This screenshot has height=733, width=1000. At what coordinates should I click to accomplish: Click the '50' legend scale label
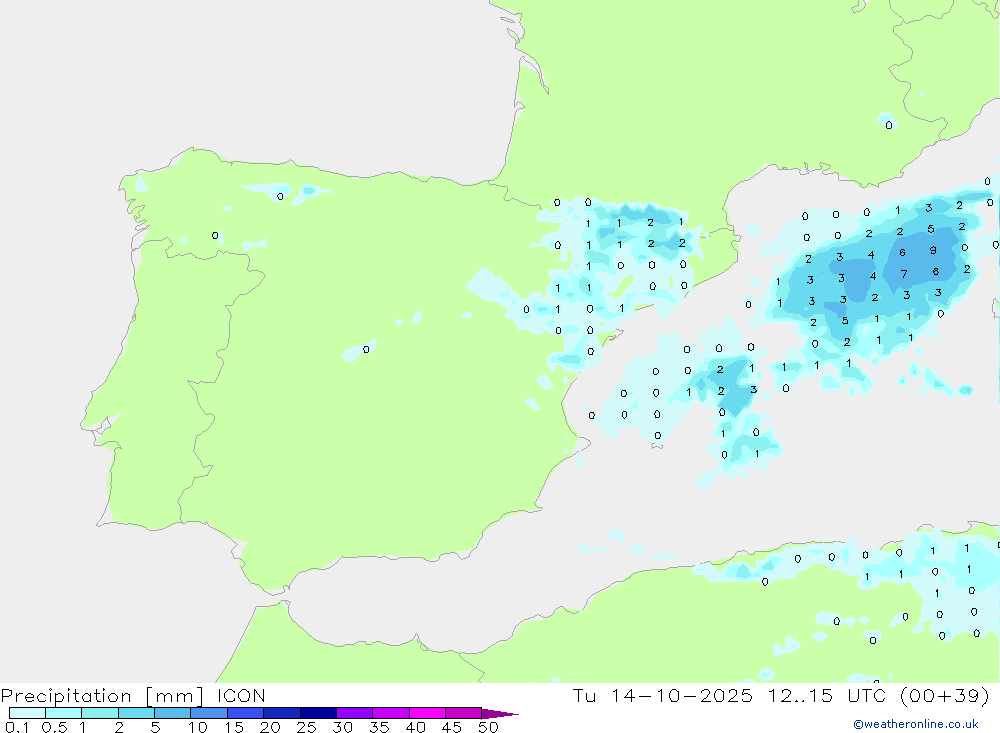pyautogui.click(x=488, y=727)
